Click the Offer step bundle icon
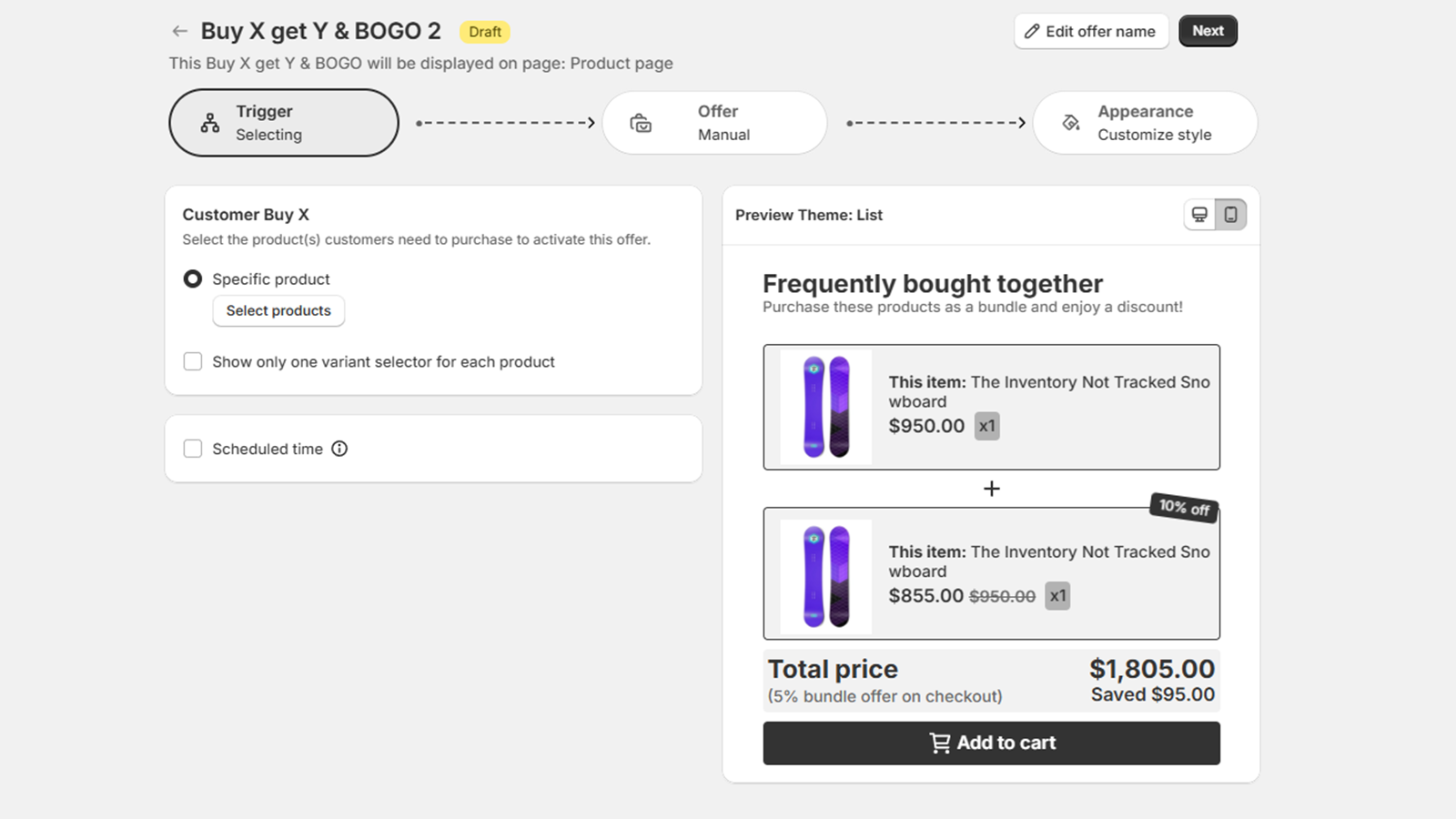This screenshot has width=1456, height=819. 641,123
